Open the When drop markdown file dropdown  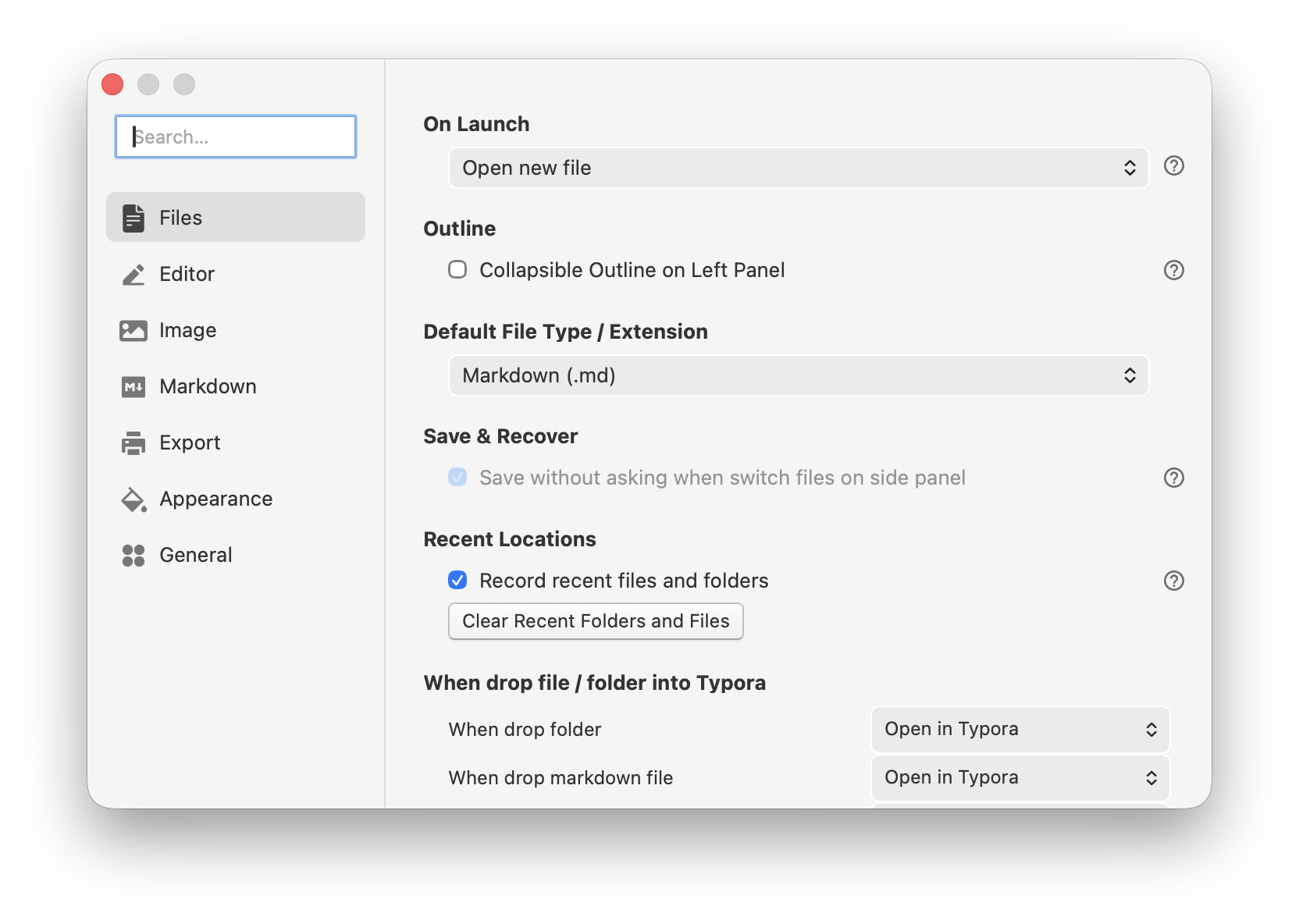coord(1019,777)
